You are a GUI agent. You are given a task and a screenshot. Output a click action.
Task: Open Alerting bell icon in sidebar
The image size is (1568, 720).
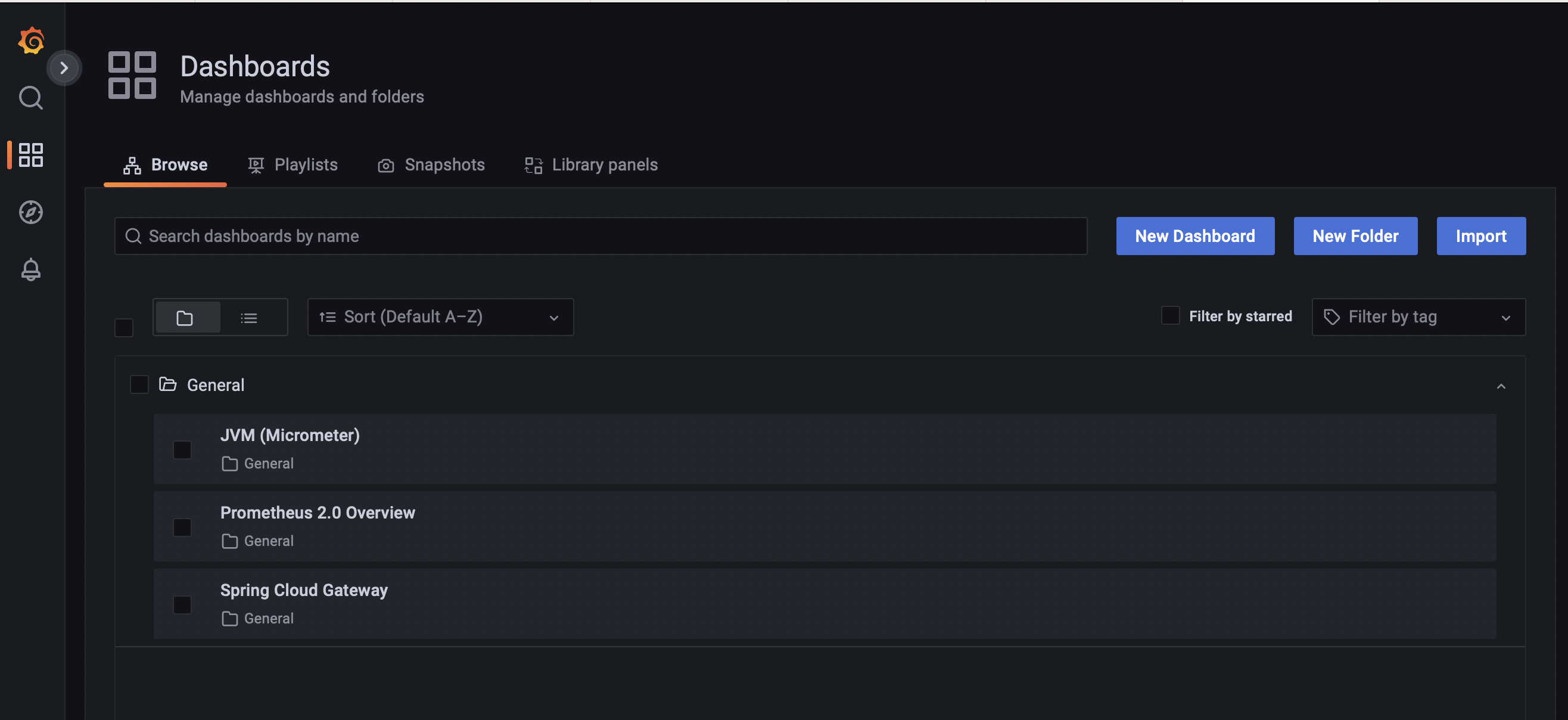click(31, 269)
